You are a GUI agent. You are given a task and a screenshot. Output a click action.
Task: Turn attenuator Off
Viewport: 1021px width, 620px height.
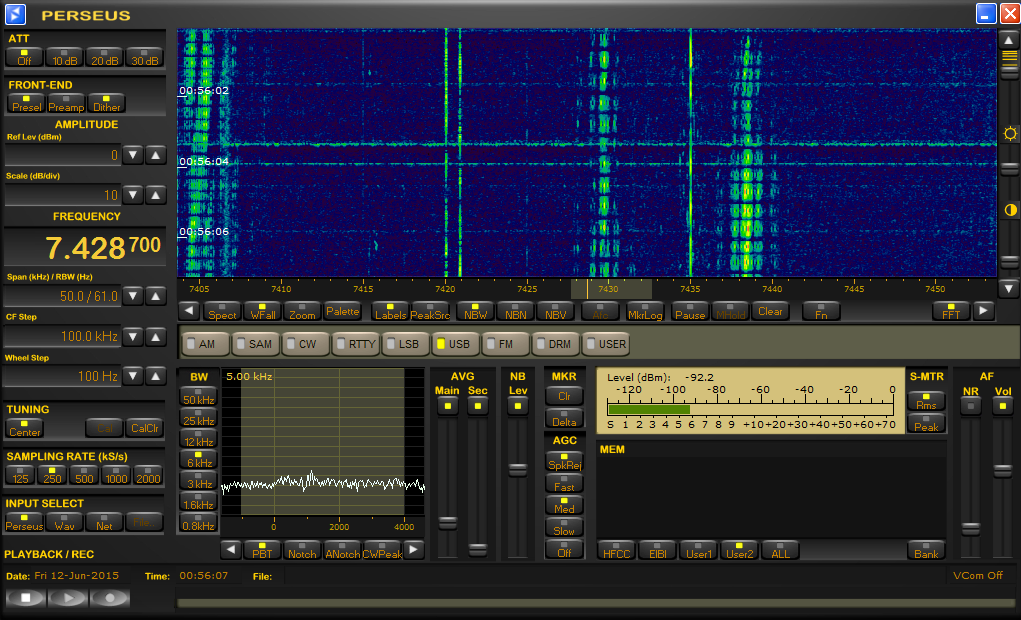24,57
